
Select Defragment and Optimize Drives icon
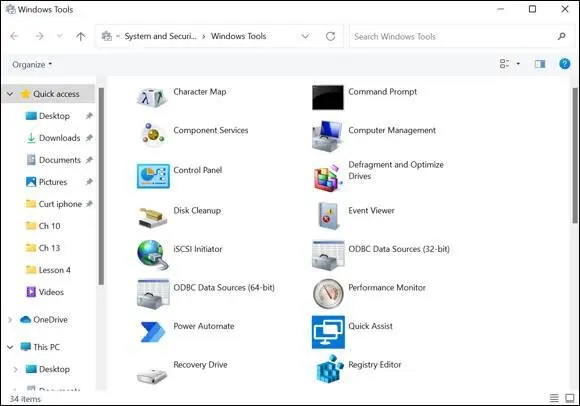(327, 178)
